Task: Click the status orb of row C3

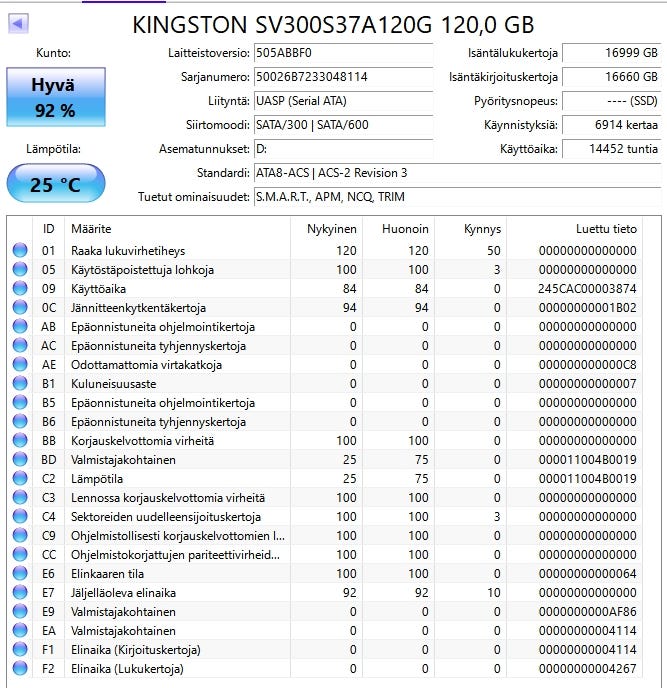Action: coord(20,497)
